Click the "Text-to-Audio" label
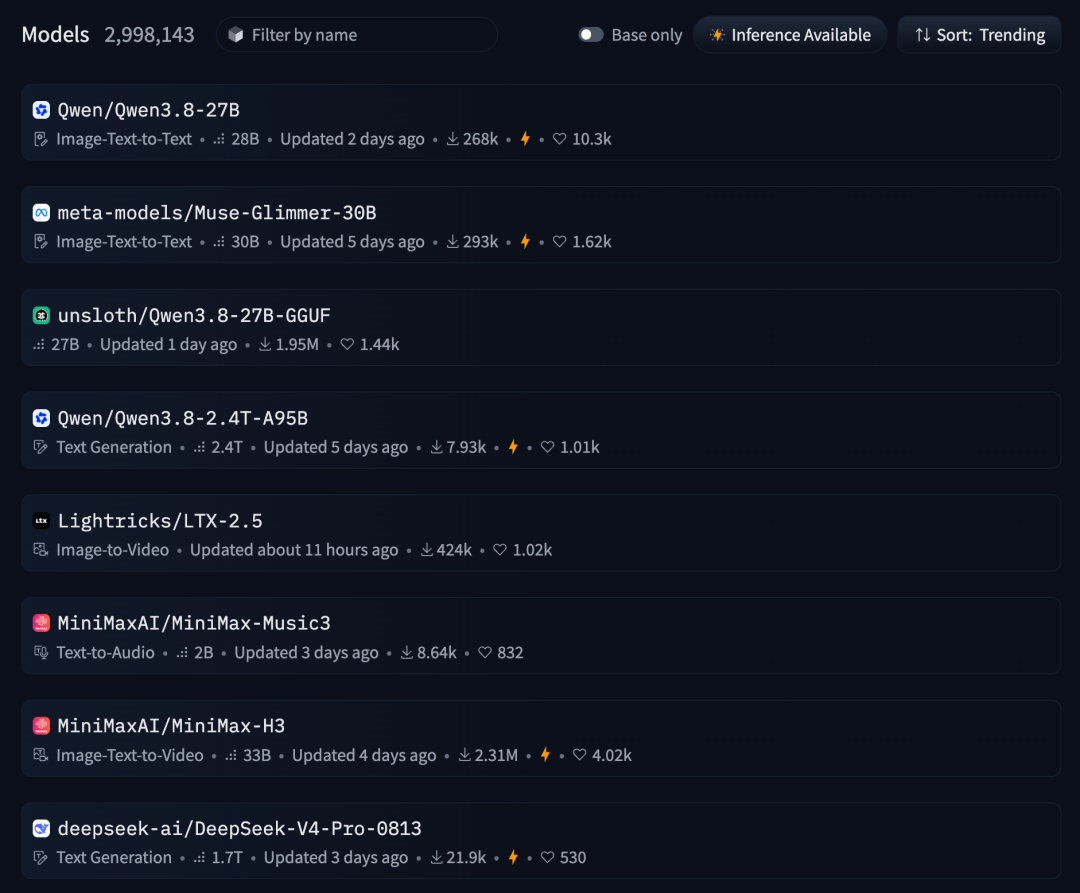The height and width of the screenshot is (893, 1080). coord(105,652)
